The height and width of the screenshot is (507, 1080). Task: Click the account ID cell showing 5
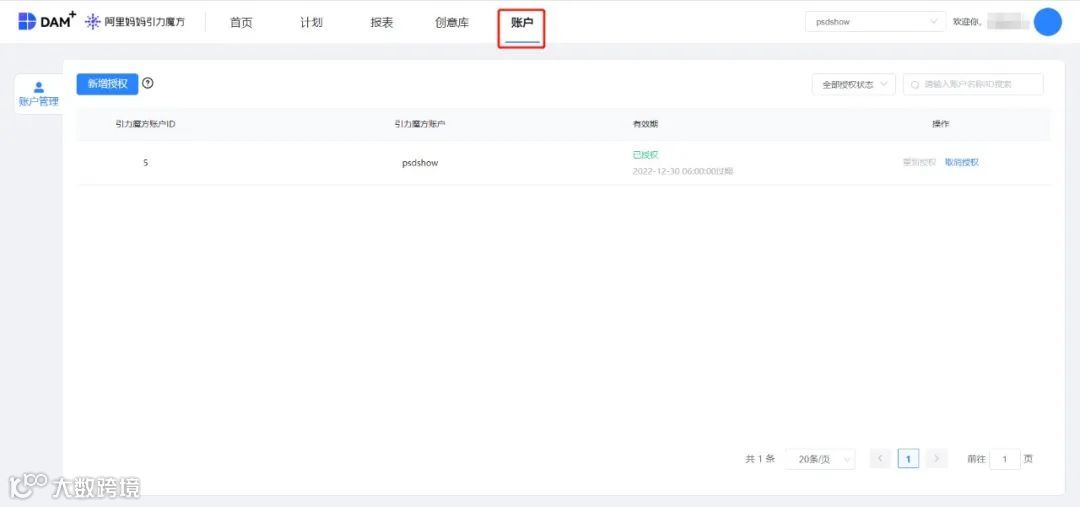pyautogui.click(x=145, y=163)
